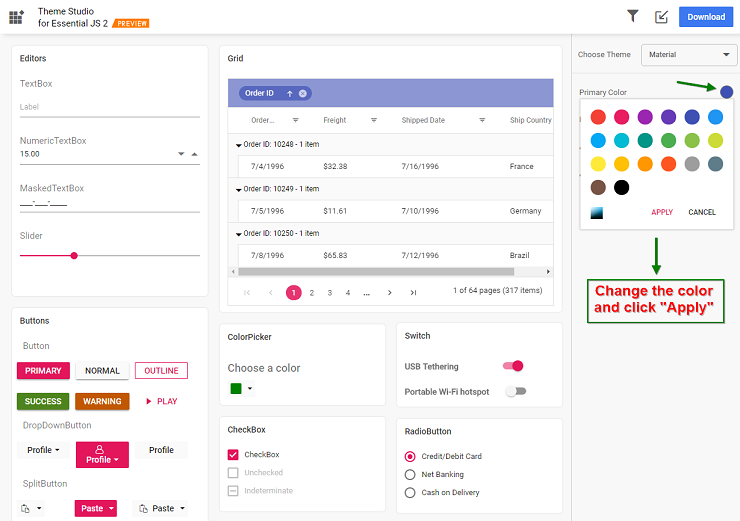This screenshot has width=740, height=521.
Task: Go to first page pager icon
Action: [247, 293]
